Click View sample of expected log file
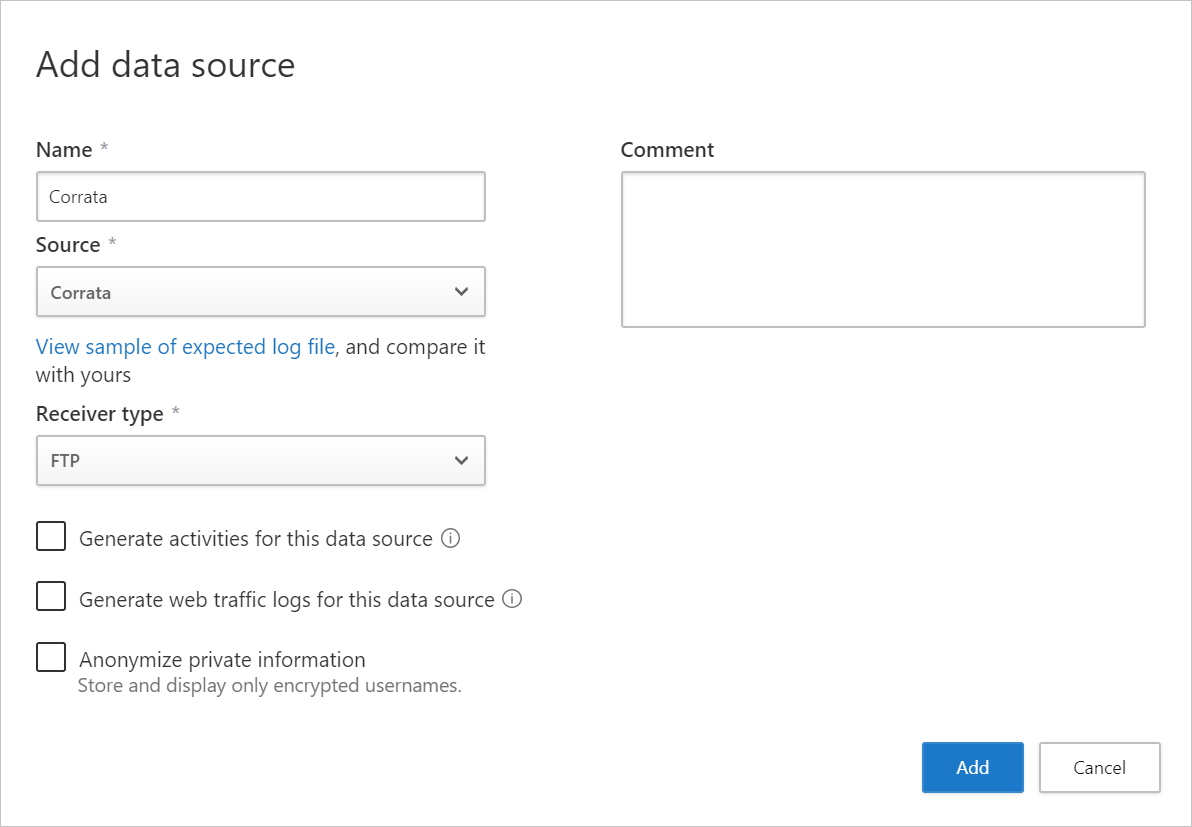This screenshot has width=1192, height=827. (185, 346)
